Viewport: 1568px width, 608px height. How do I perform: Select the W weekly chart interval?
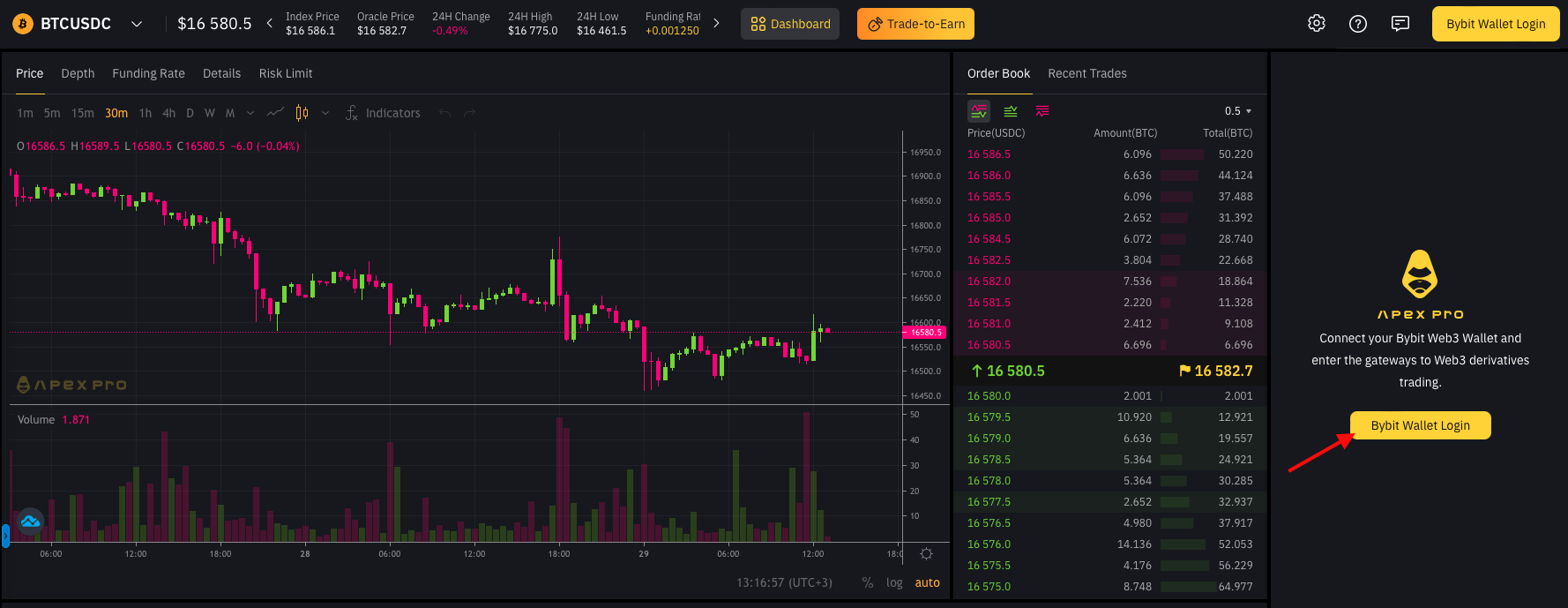click(x=210, y=113)
